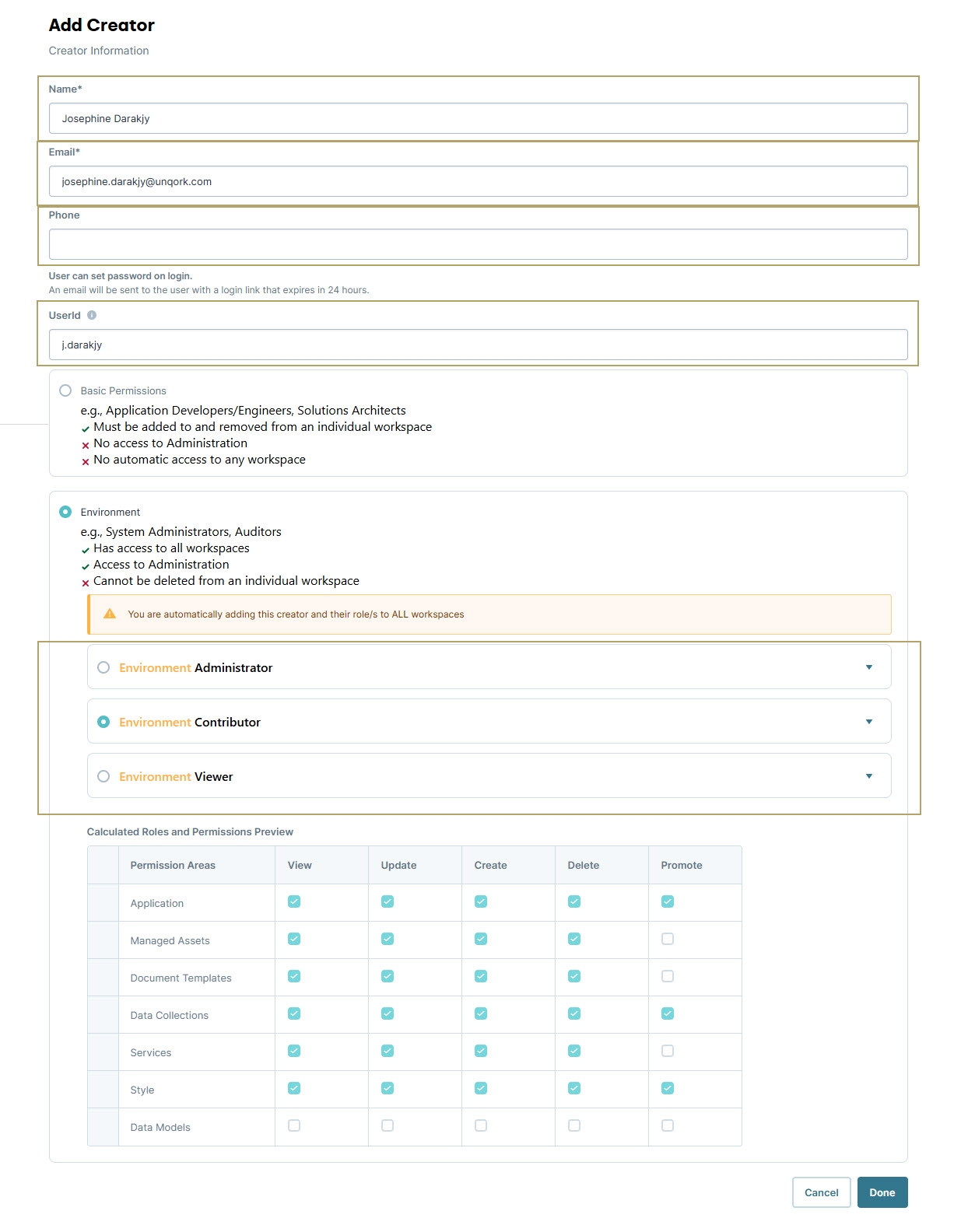Click the Cancel button
Viewport: 968px width, 1232px height.
tap(822, 1192)
